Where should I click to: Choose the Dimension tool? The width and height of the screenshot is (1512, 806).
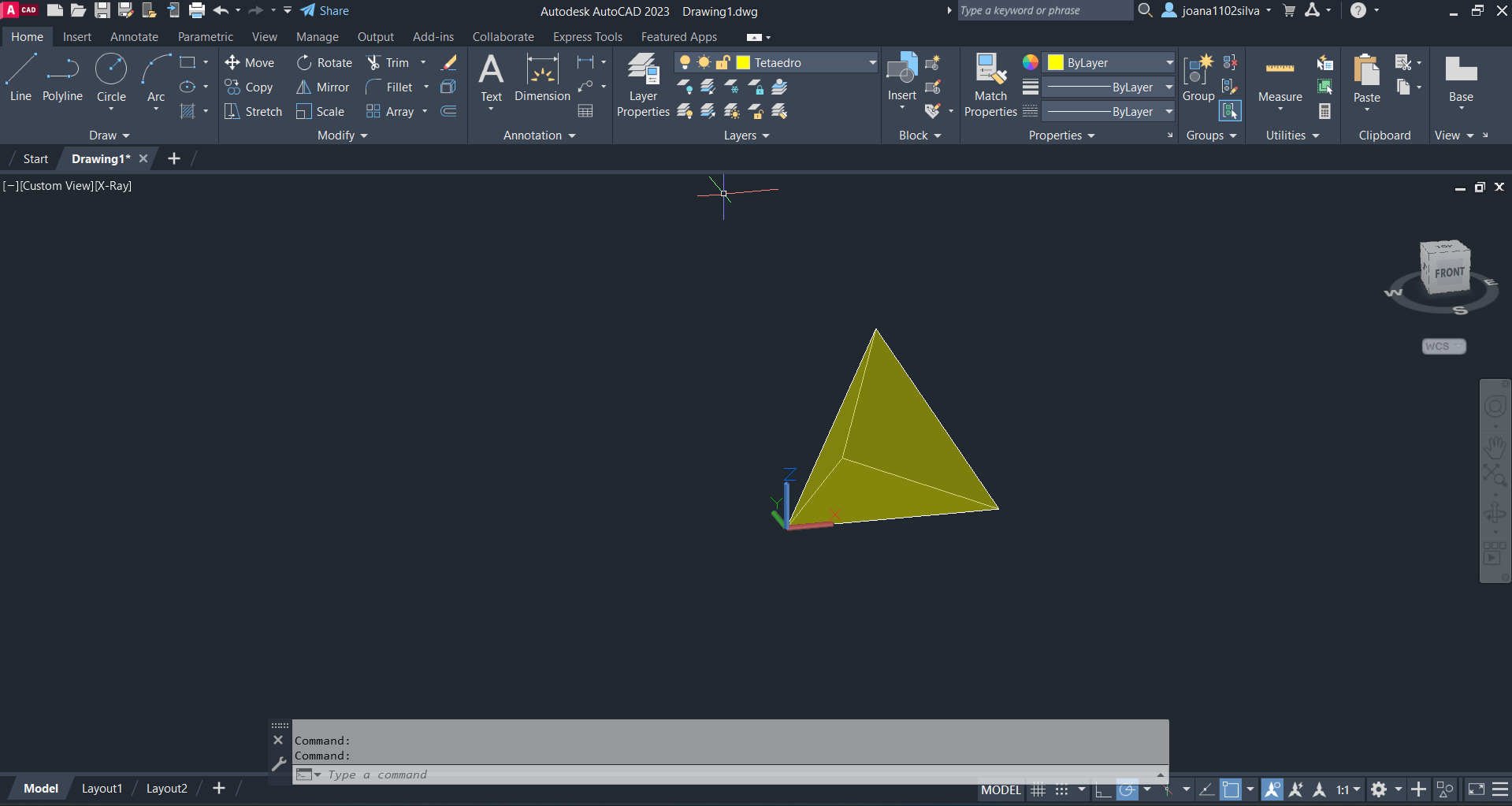coord(542,78)
